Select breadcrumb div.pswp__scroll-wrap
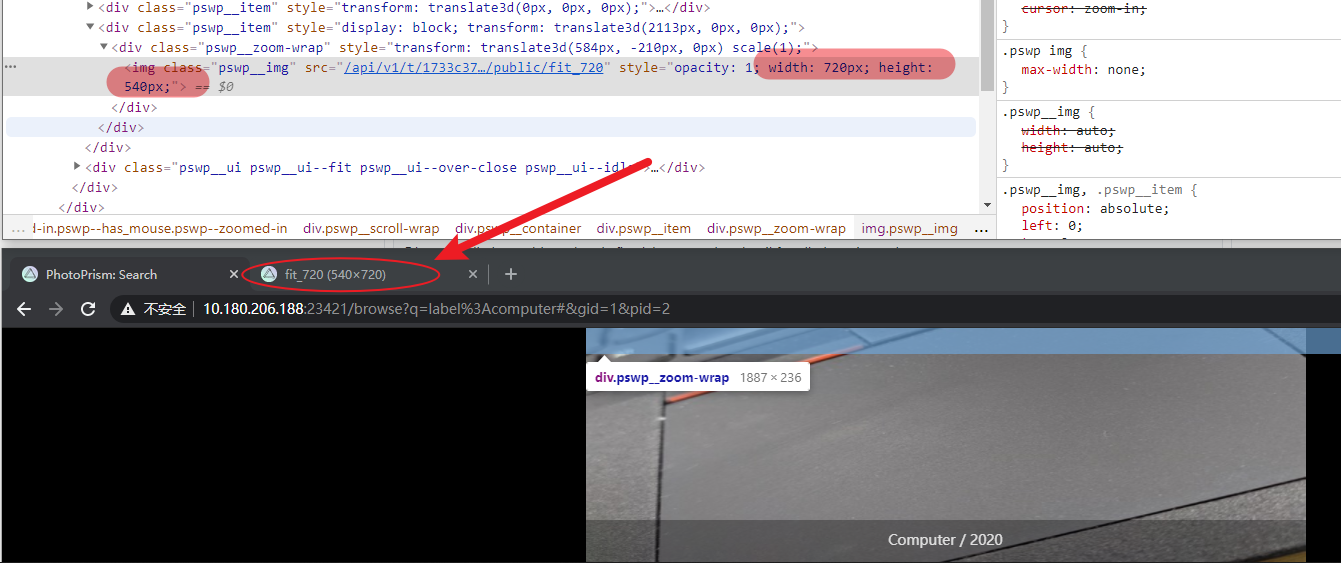1341x563 pixels. [x=371, y=229]
